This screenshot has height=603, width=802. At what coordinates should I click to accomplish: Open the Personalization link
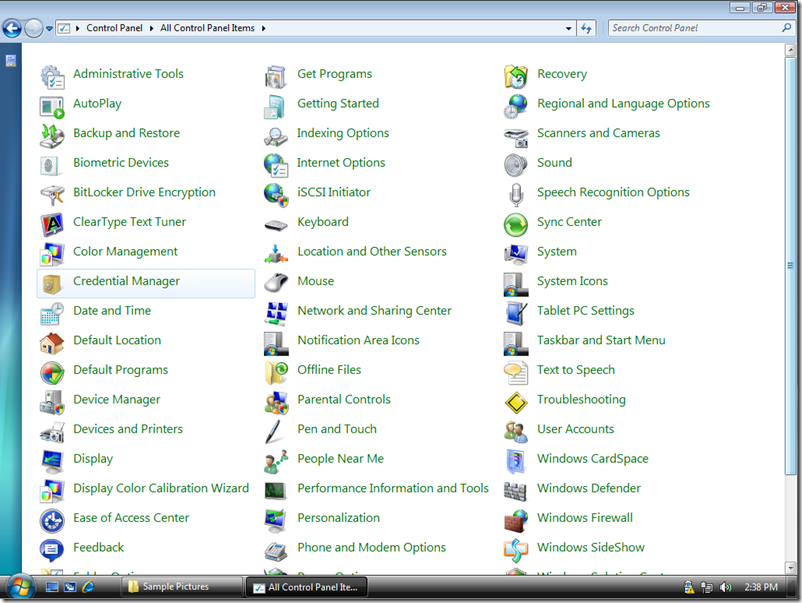[338, 518]
